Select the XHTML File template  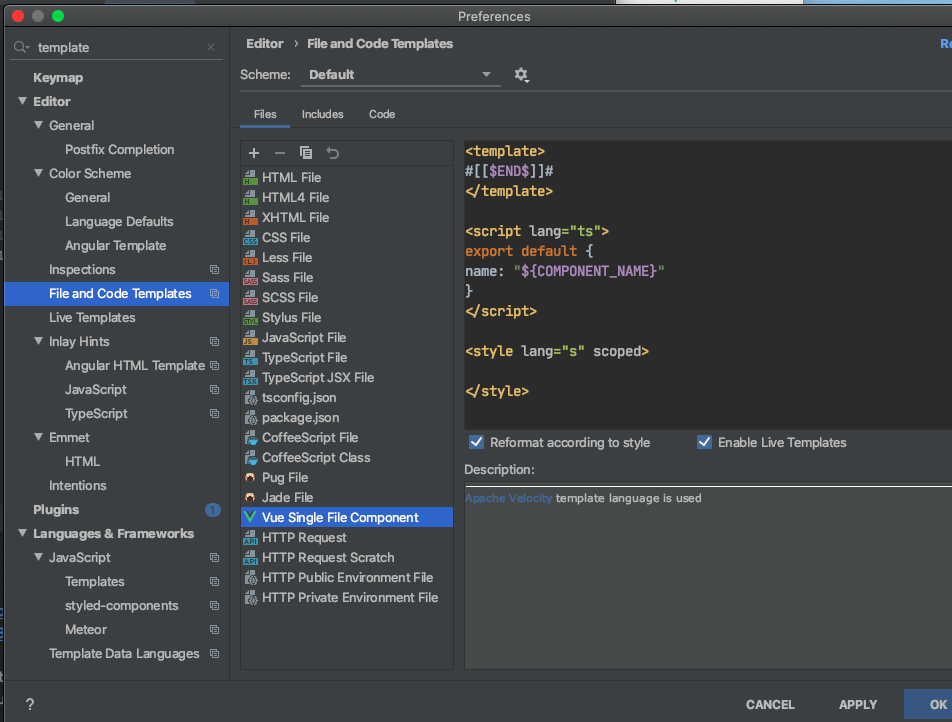pos(347,217)
